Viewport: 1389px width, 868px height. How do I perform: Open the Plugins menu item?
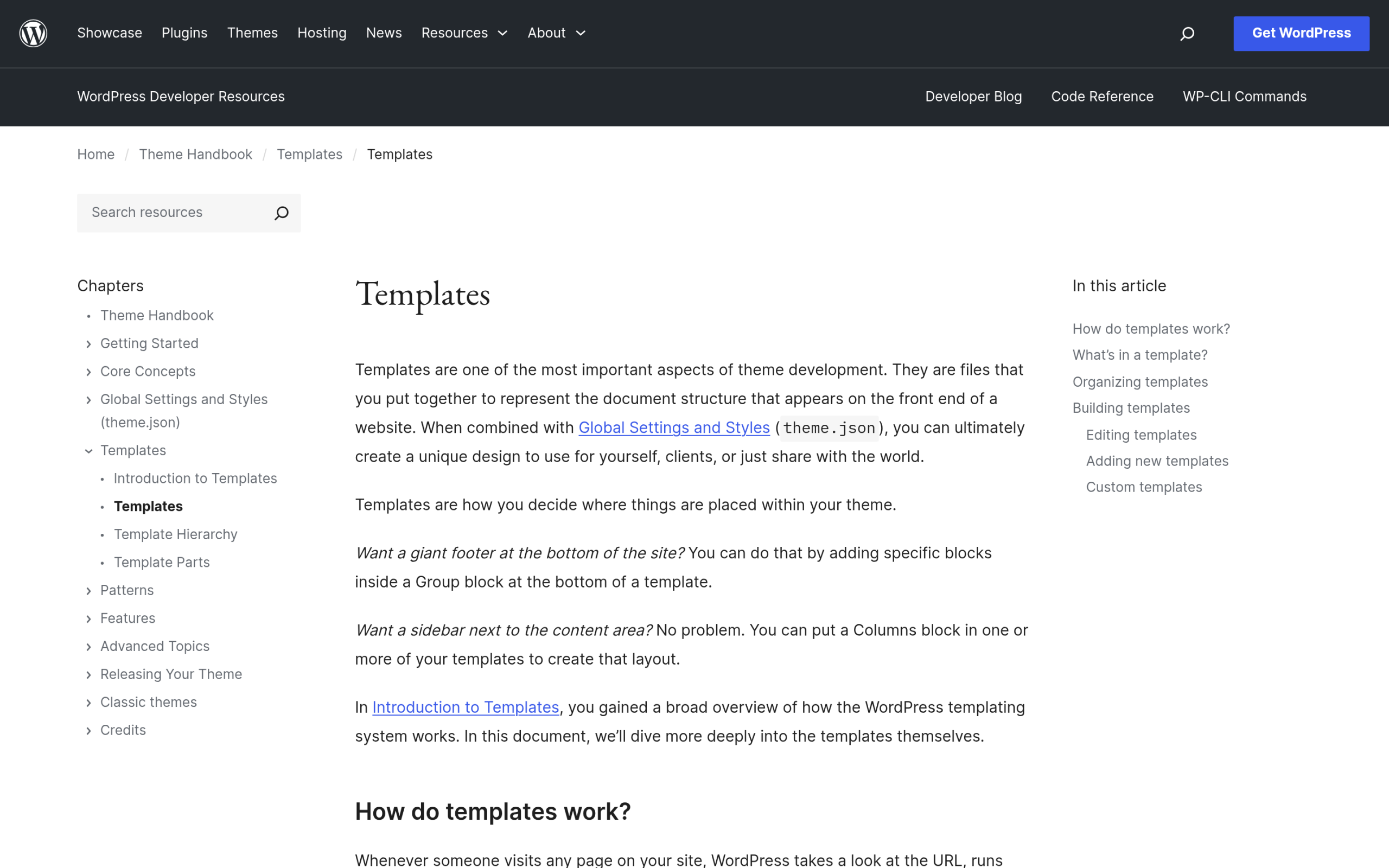(x=184, y=33)
